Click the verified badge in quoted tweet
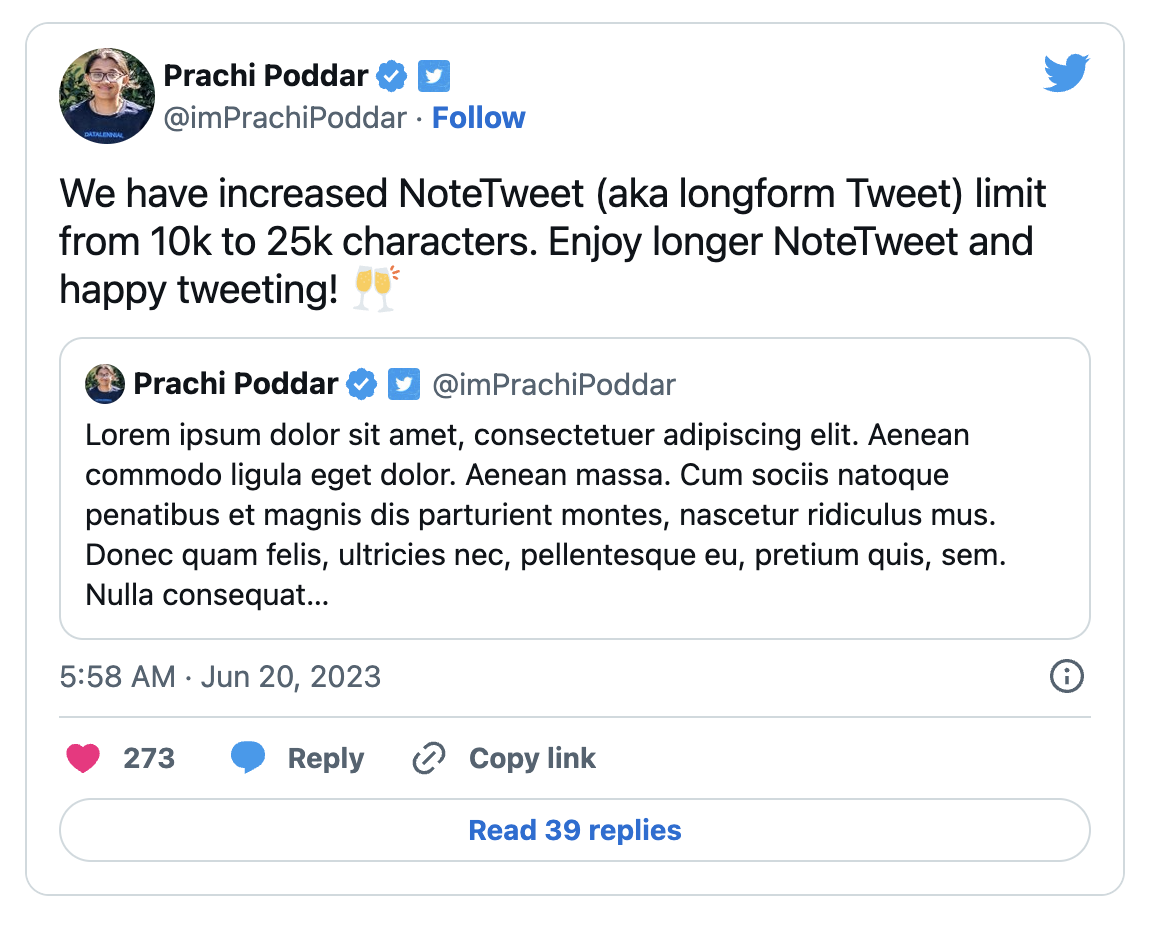 [x=361, y=384]
